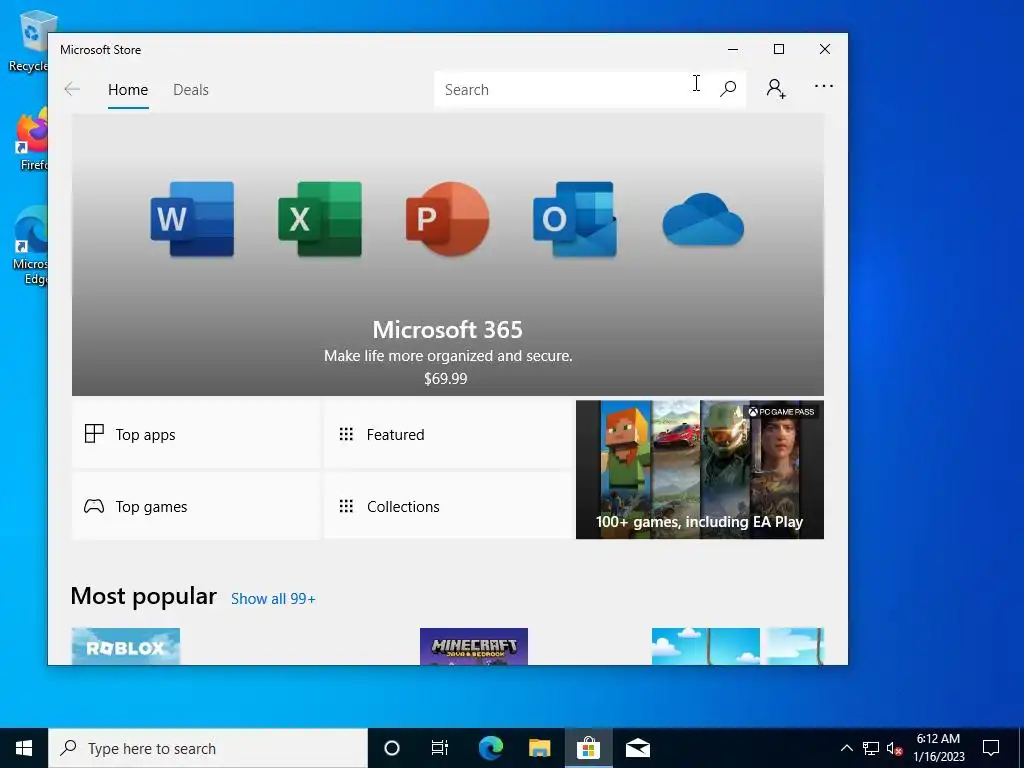Open the Minecraft app thumbnail

coord(473,647)
